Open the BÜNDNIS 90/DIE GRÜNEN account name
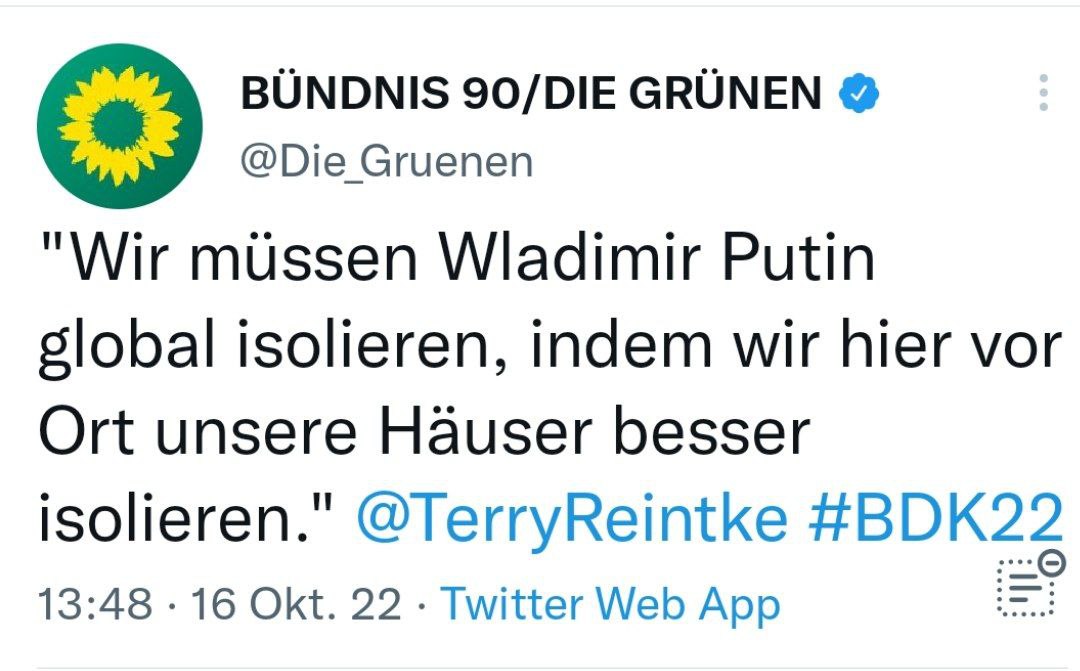Image resolution: width=1080 pixels, height=671 pixels. click(x=531, y=94)
